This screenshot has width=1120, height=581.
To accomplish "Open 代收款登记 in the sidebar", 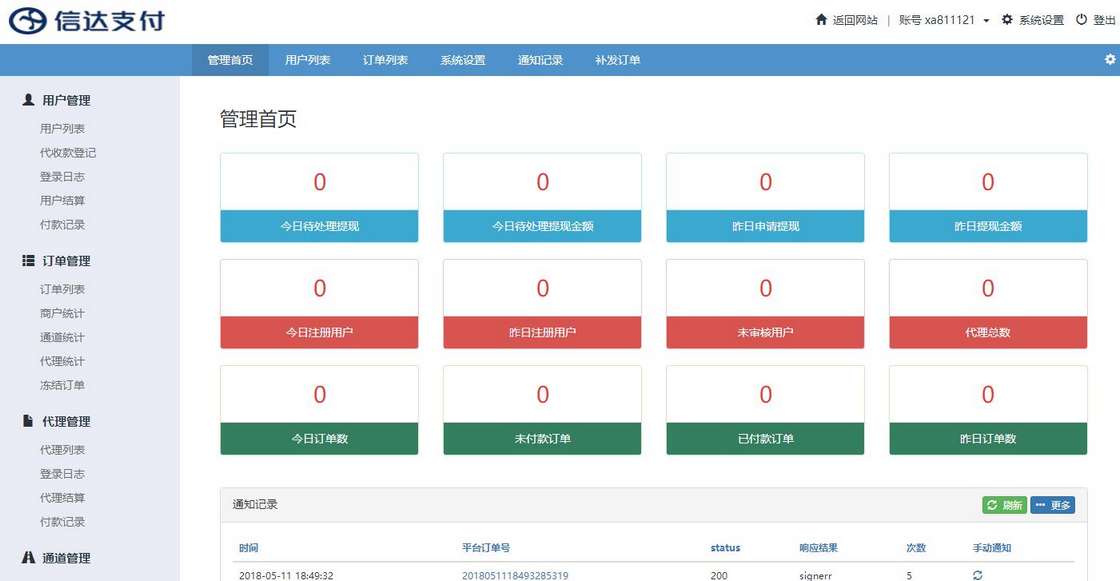I will 68,152.
